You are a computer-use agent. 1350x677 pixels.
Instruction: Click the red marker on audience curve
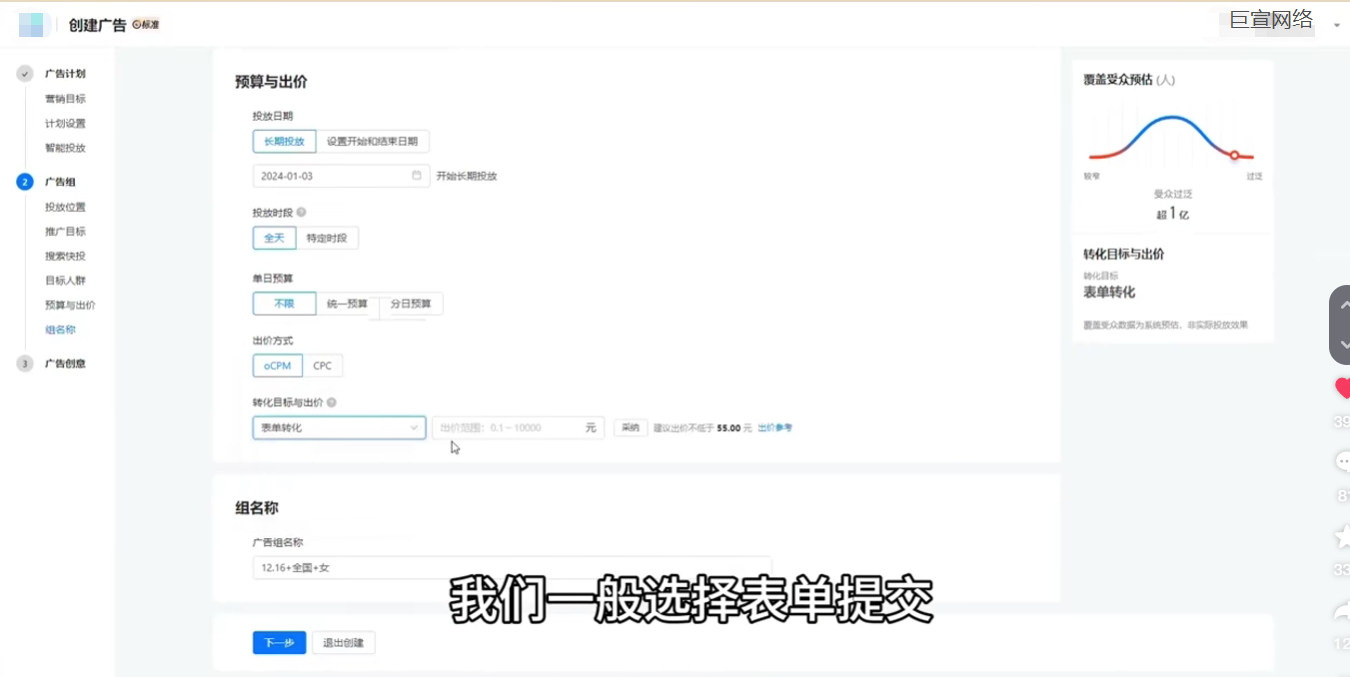pos(1234,155)
